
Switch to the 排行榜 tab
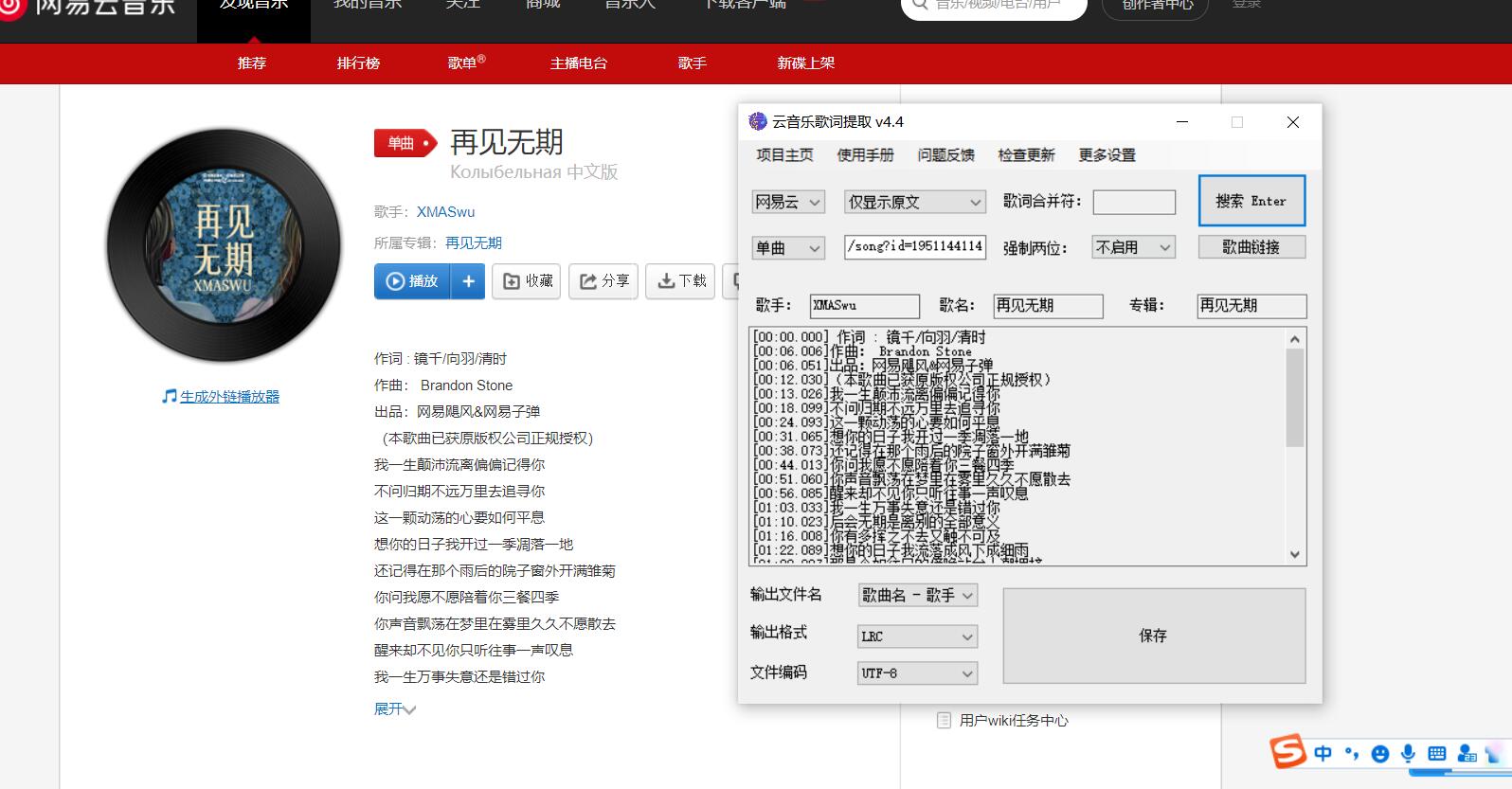point(358,63)
